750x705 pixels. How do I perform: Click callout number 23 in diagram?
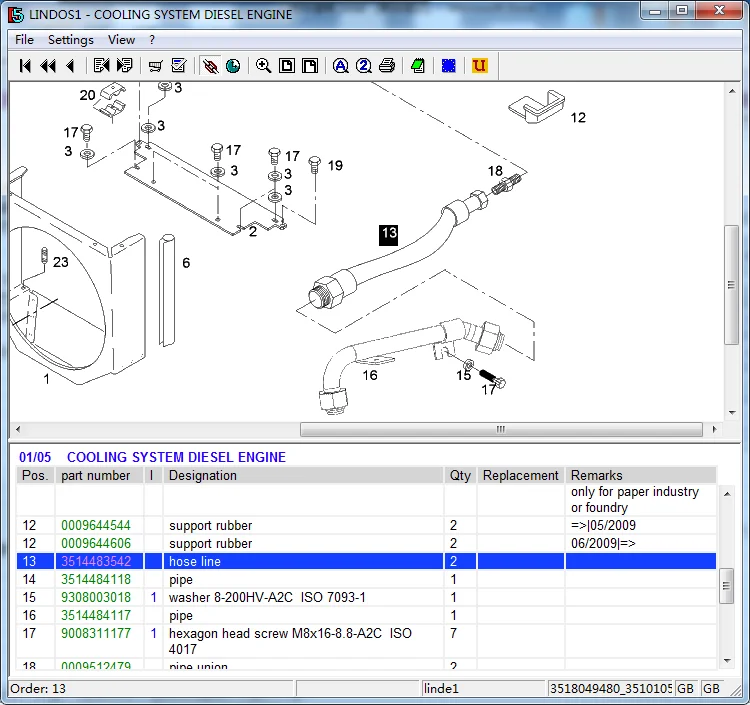click(x=60, y=262)
